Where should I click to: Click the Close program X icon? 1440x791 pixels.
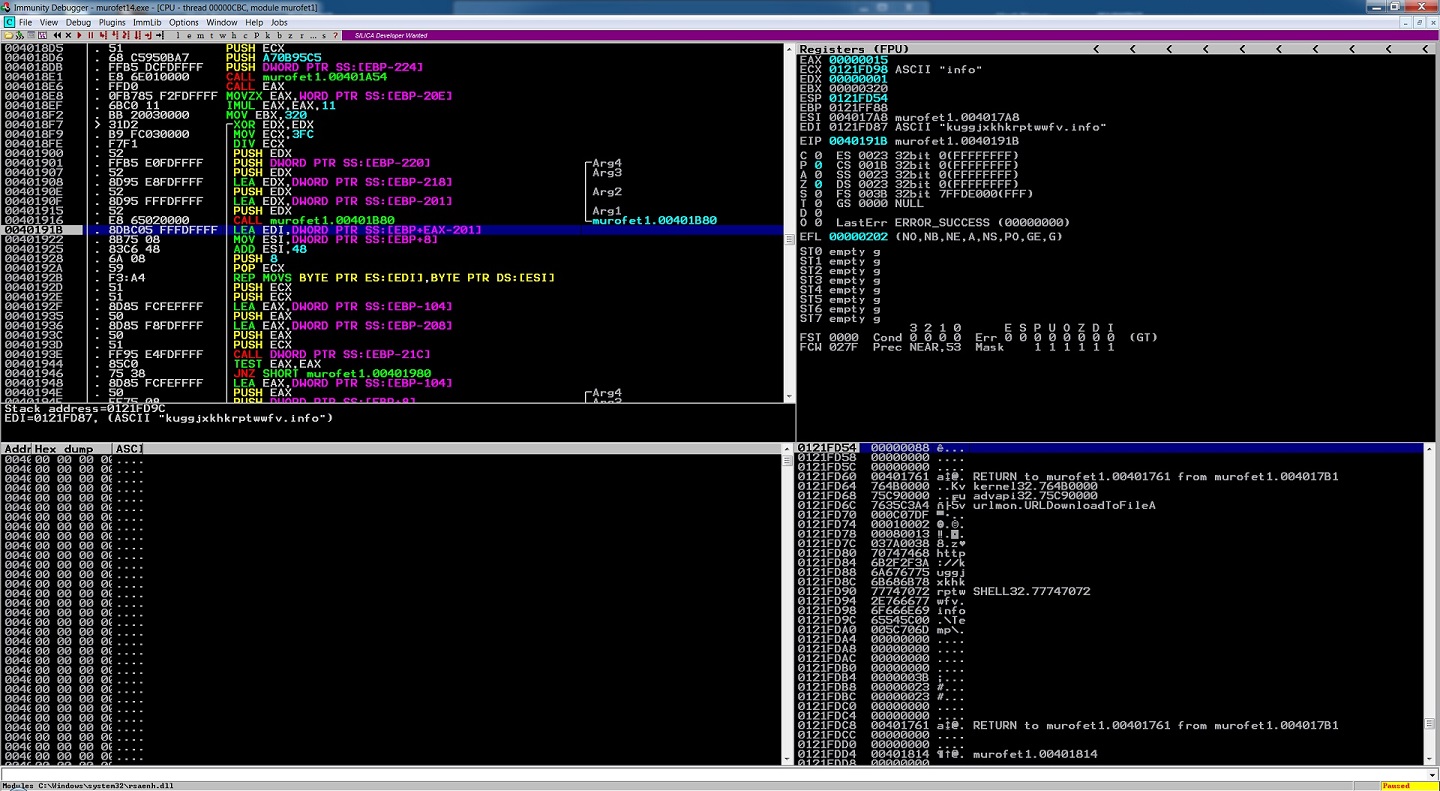[68, 35]
